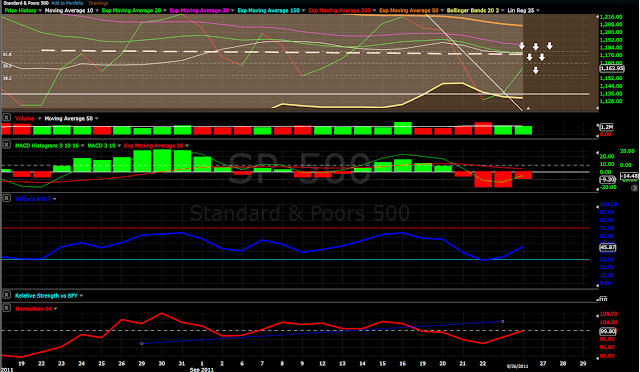This screenshot has width=640, height=372.
Task: Open the Volume indicator dropdown arrow
Action: tap(40, 118)
